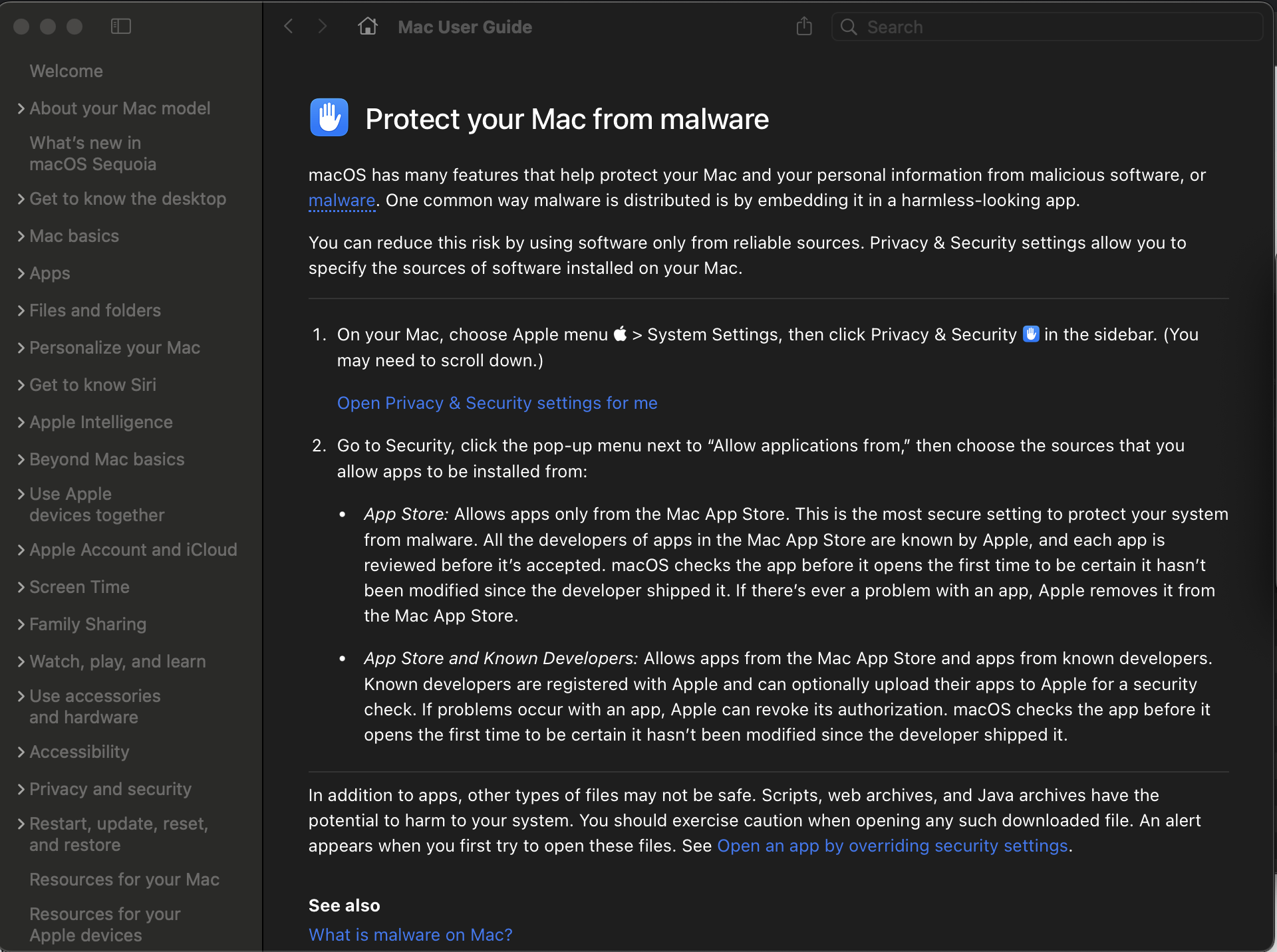
Task: Expand Get to know the desktop
Action: coord(21,199)
